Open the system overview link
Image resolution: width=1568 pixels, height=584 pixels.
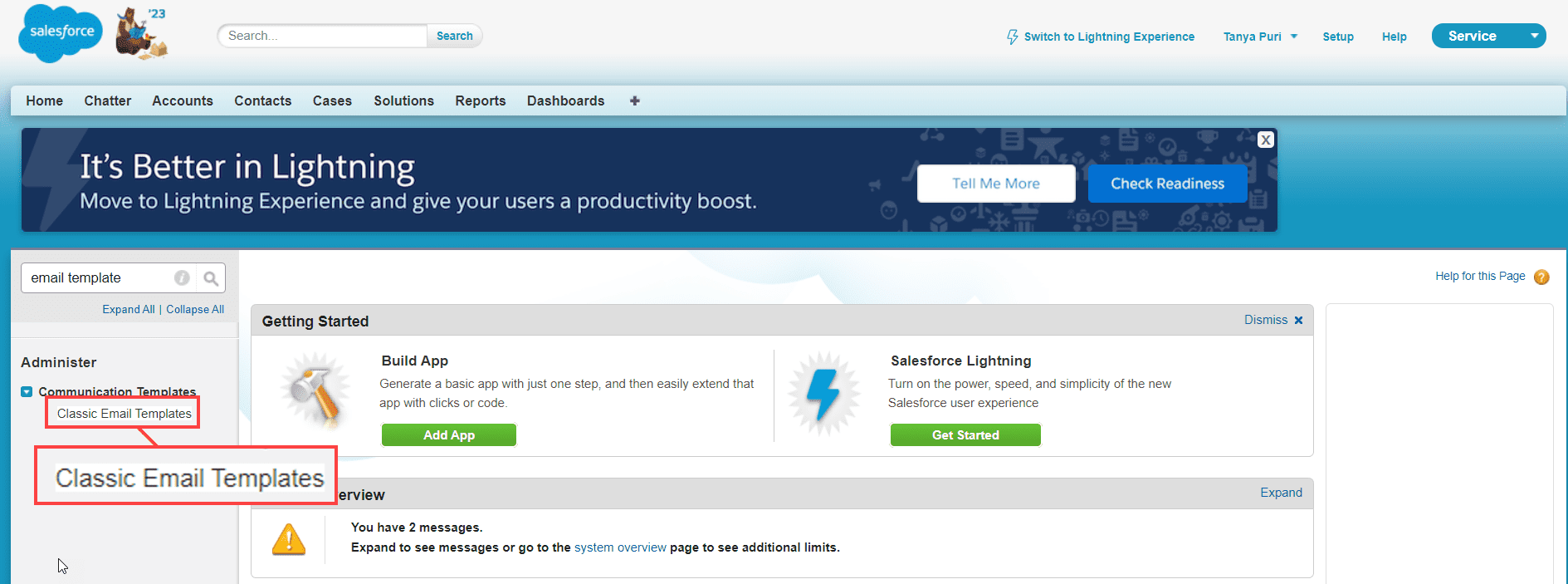(x=620, y=547)
